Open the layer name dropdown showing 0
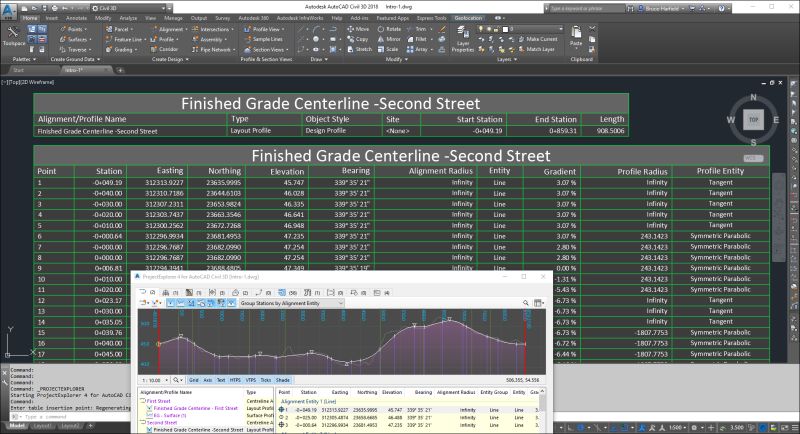Viewport: 800px width, 434px height. point(536,29)
